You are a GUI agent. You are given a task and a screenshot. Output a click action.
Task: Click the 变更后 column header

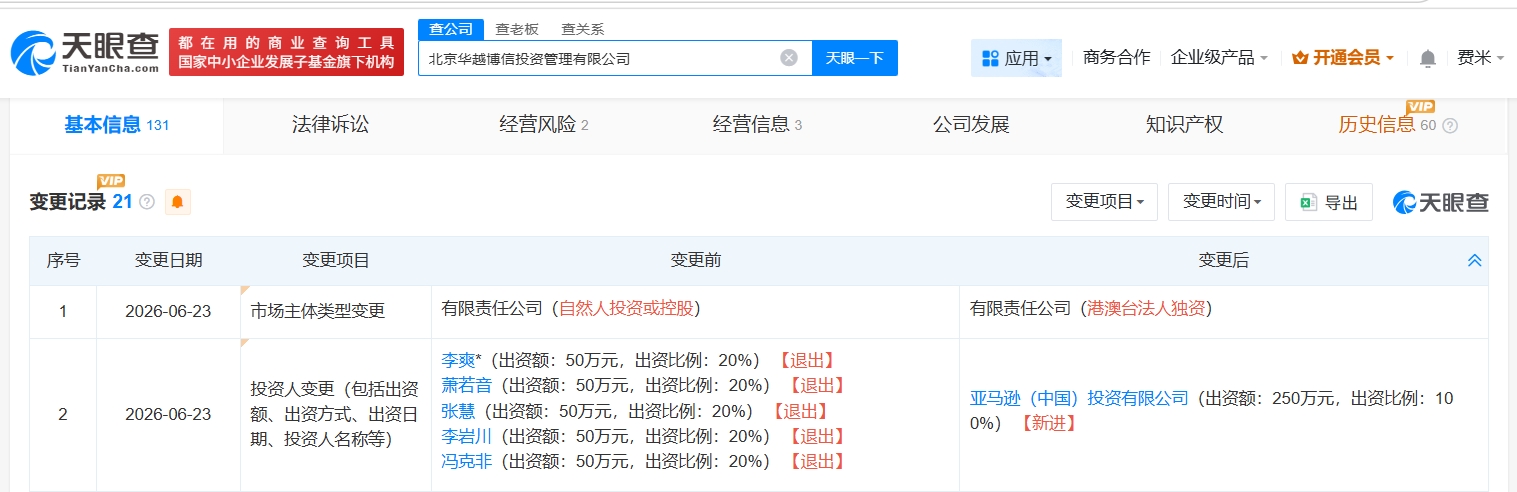(x=1223, y=261)
